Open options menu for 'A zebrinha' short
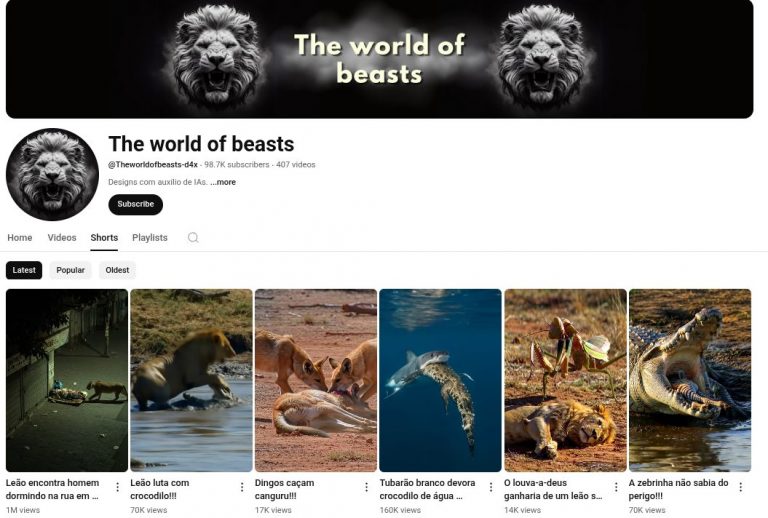Viewport: 768px width, 518px height. tap(740, 487)
